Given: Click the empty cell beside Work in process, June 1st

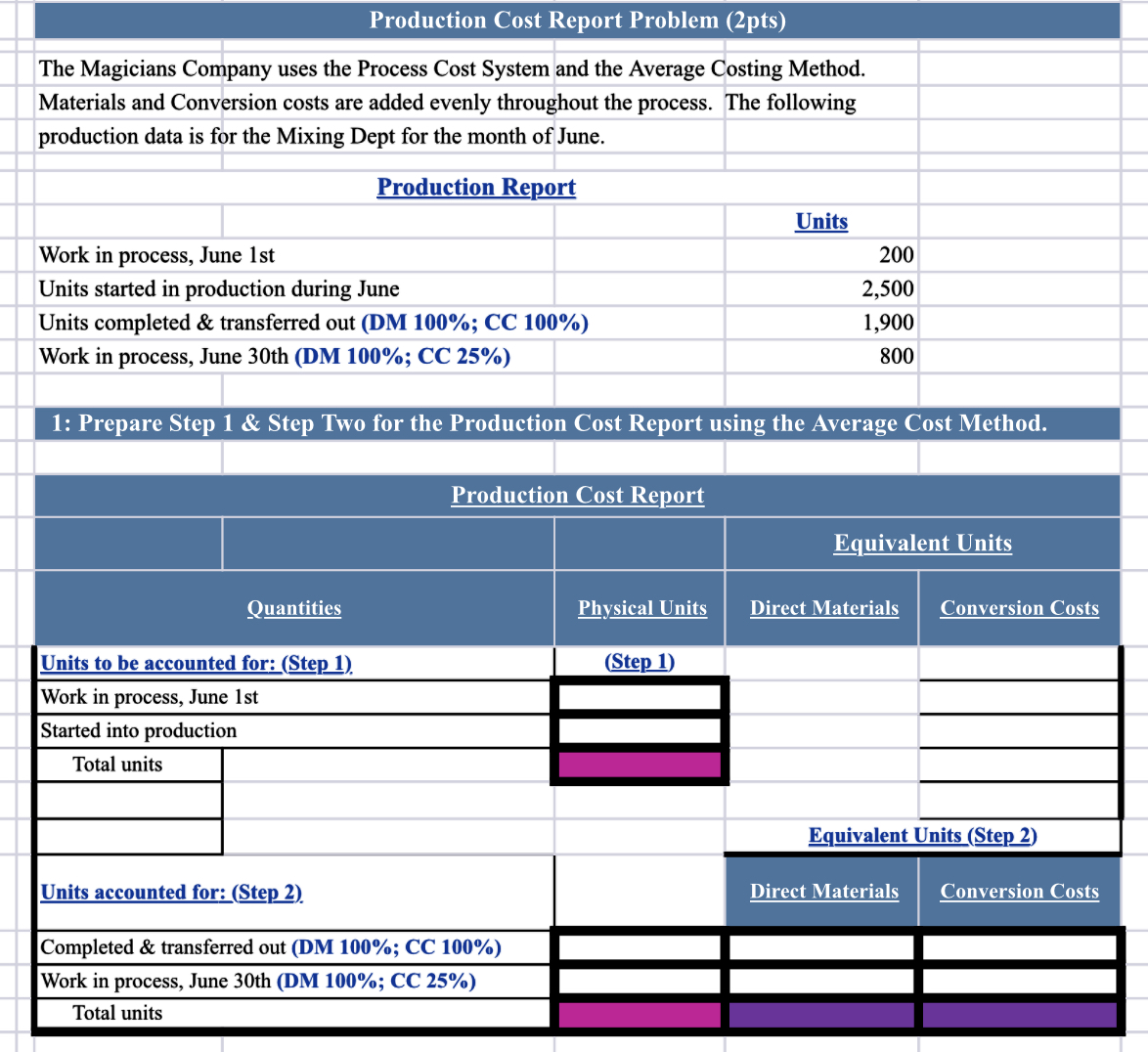Looking at the screenshot, I should tap(638, 696).
